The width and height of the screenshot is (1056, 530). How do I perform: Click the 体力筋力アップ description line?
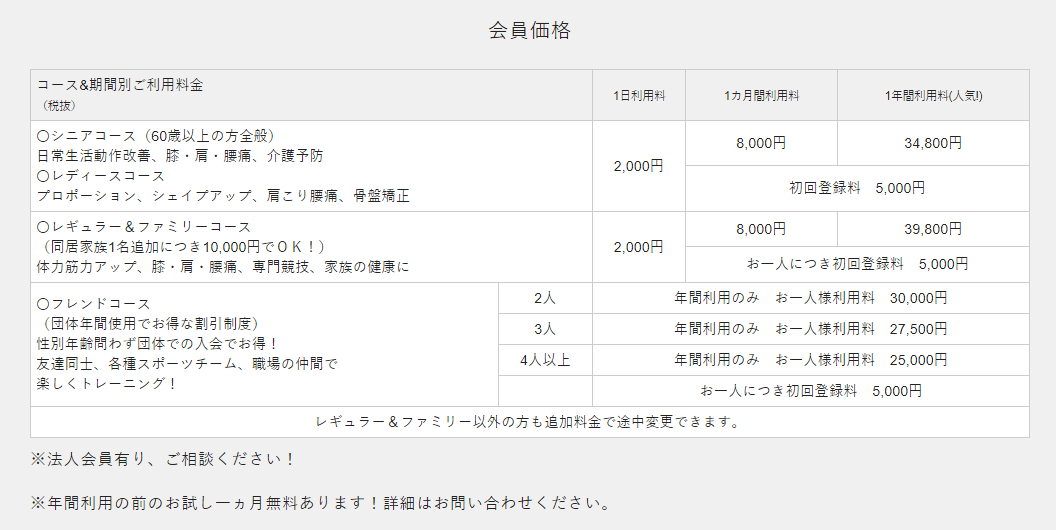[223, 267]
